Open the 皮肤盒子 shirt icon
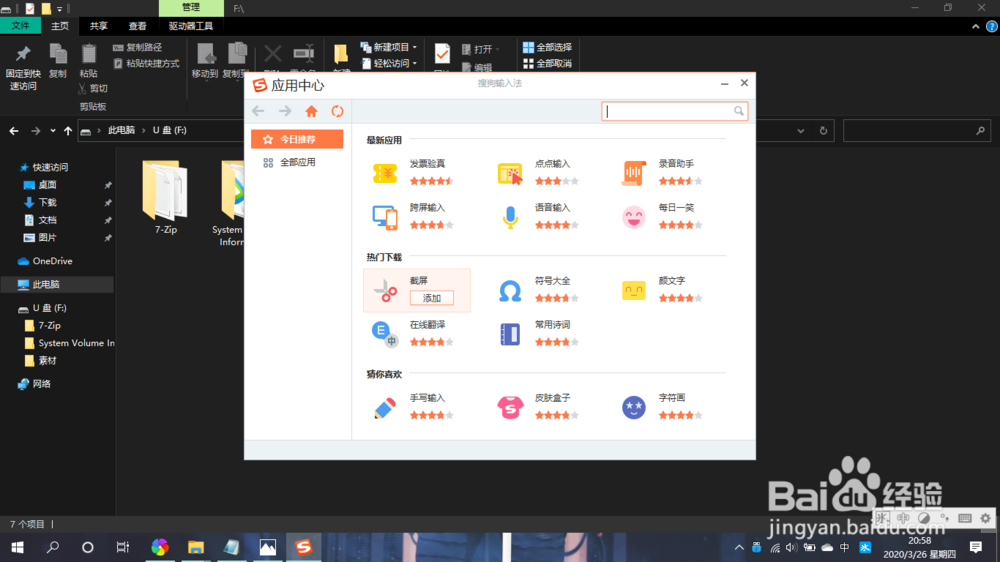The height and width of the screenshot is (562, 1000). click(510, 408)
